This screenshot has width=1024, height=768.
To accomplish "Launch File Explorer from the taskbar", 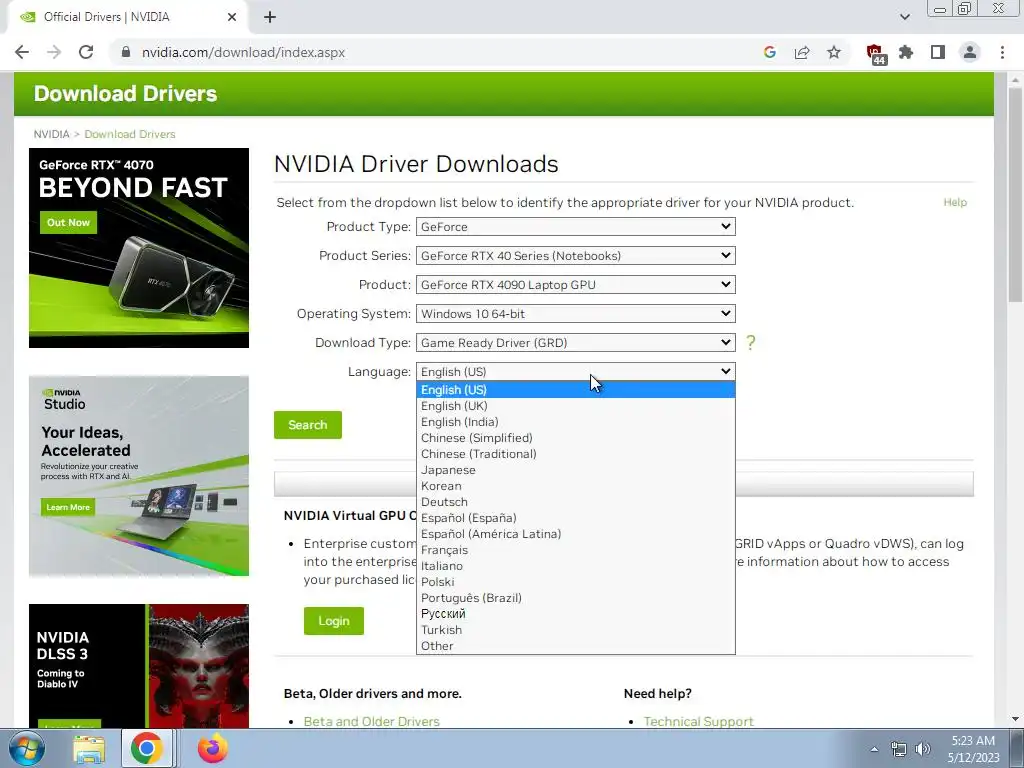I will click(89, 749).
